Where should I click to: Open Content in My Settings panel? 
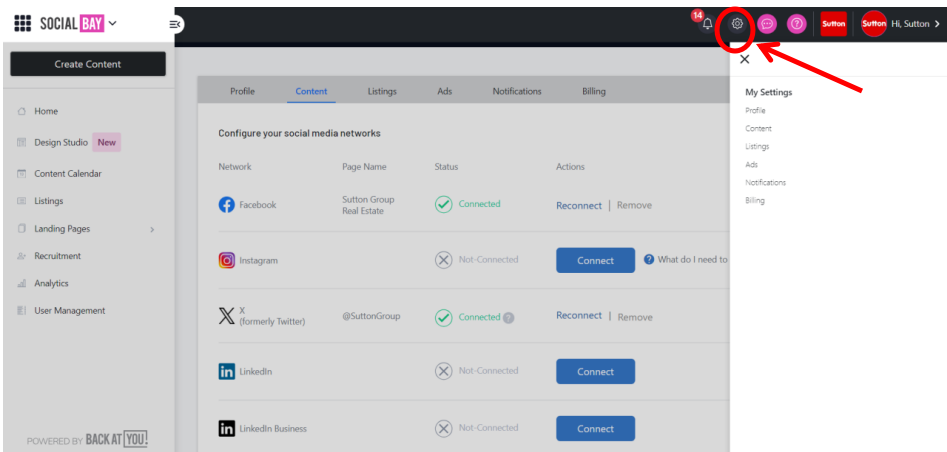tap(758, 129)
